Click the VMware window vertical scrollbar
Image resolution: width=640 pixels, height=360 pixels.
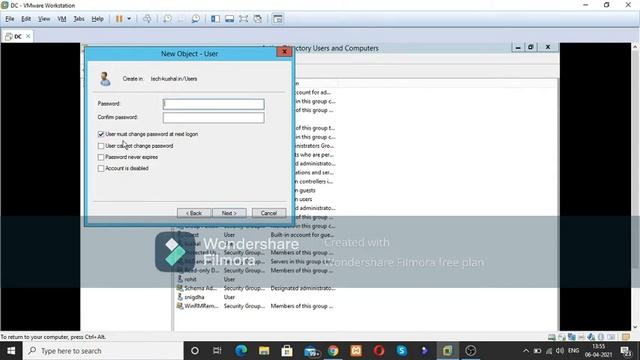[636, 187]
